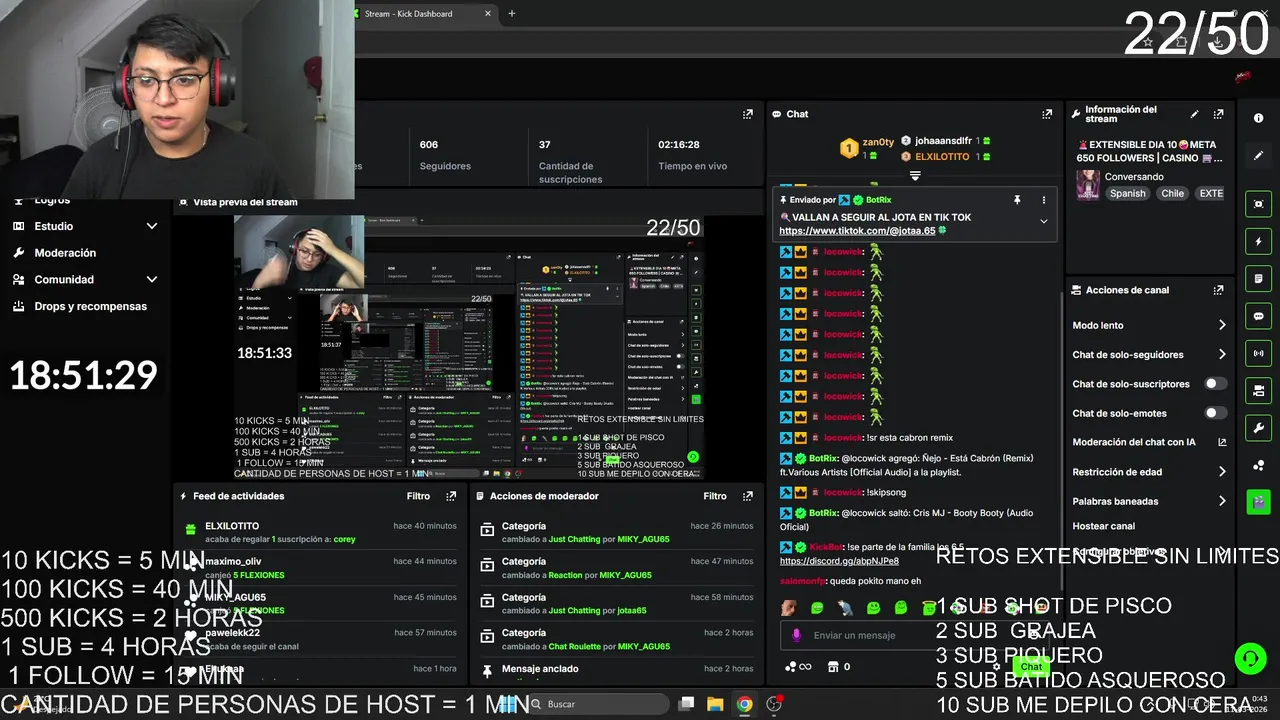Open Drops y recompensas in left sidebar
The width and height of the screenshot is (1280, 720).
pos(90,306)
